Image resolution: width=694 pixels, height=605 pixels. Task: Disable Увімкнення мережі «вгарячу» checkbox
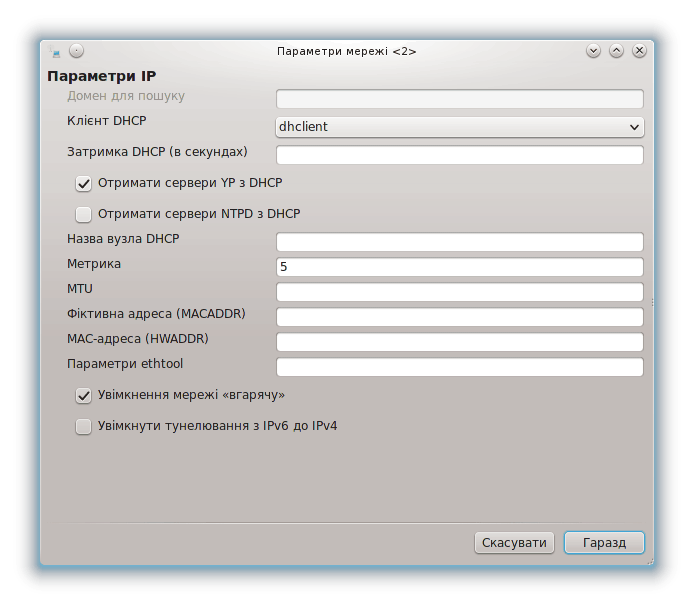pos(83,396)
